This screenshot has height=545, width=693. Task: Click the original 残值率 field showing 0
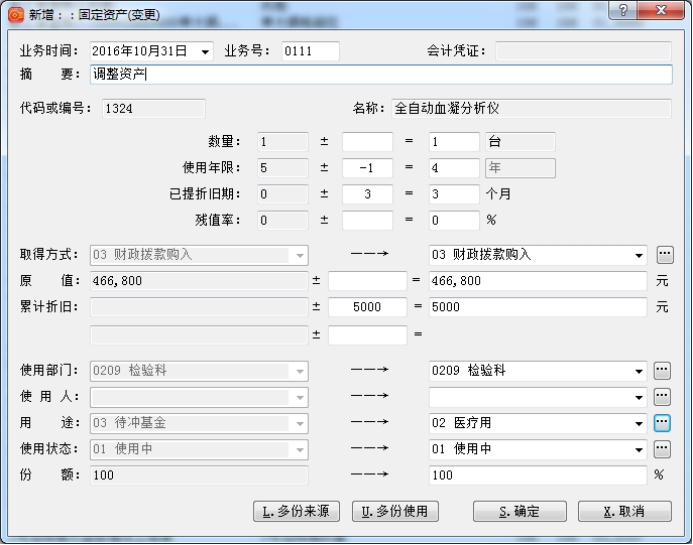point(282,220)
